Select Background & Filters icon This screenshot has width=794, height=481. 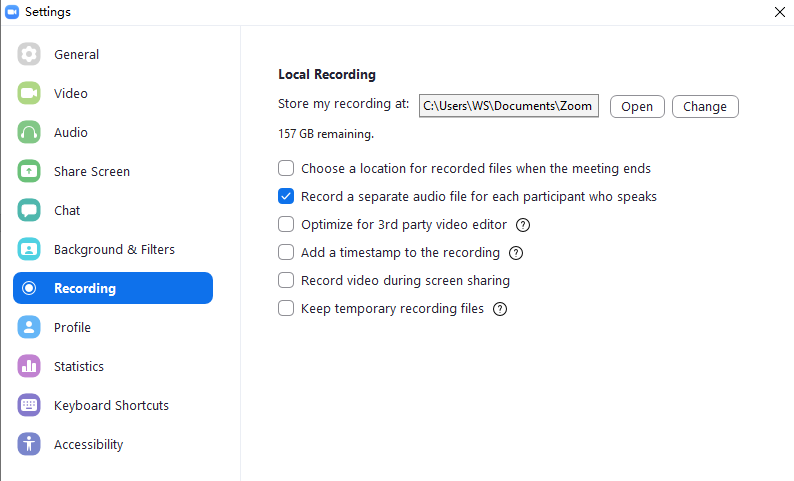click(x=29, y=249)
